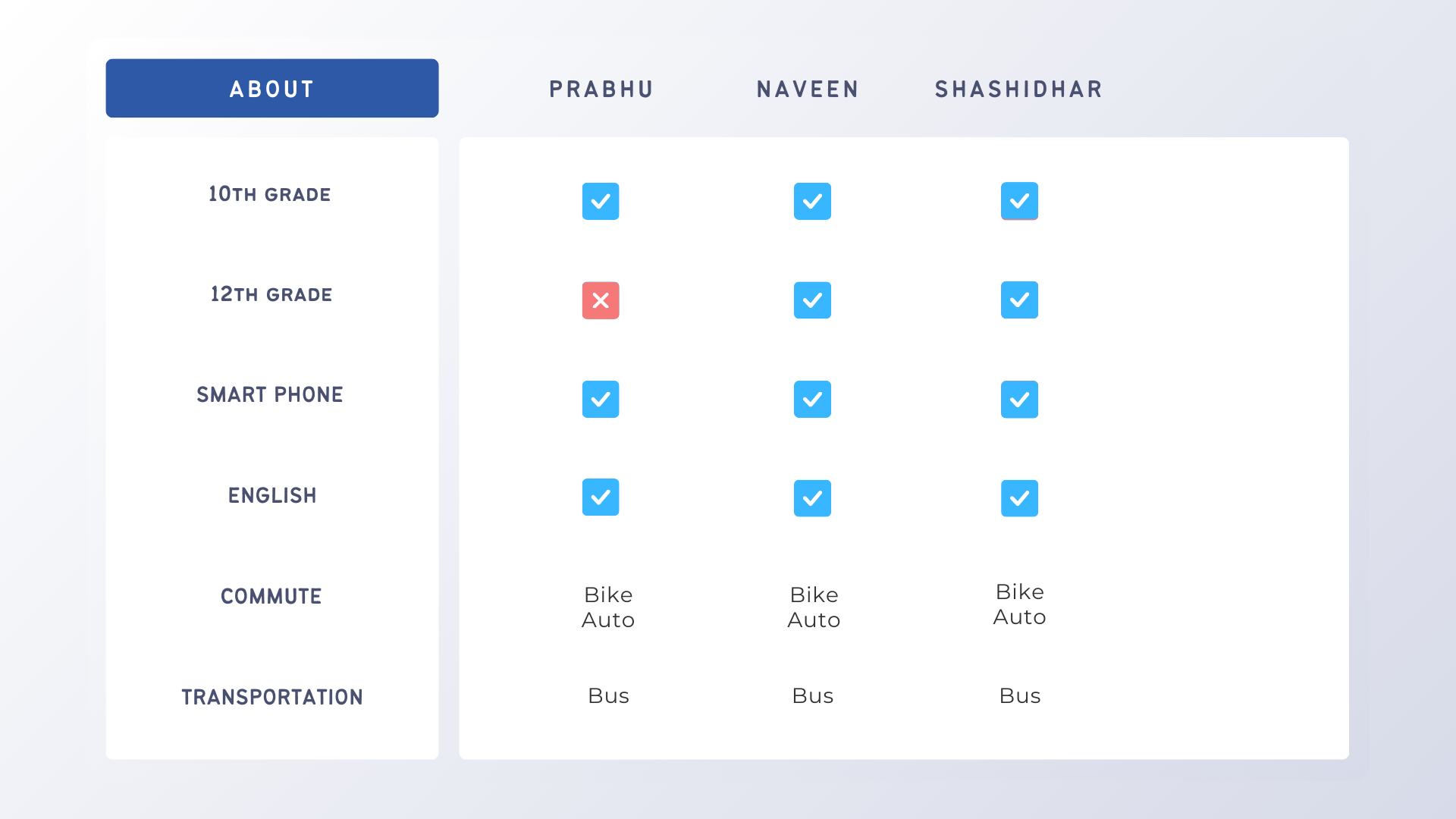Toggle Shashidhar's 10th Grade checkbox
The image size is (1456, 819).
1019,201
